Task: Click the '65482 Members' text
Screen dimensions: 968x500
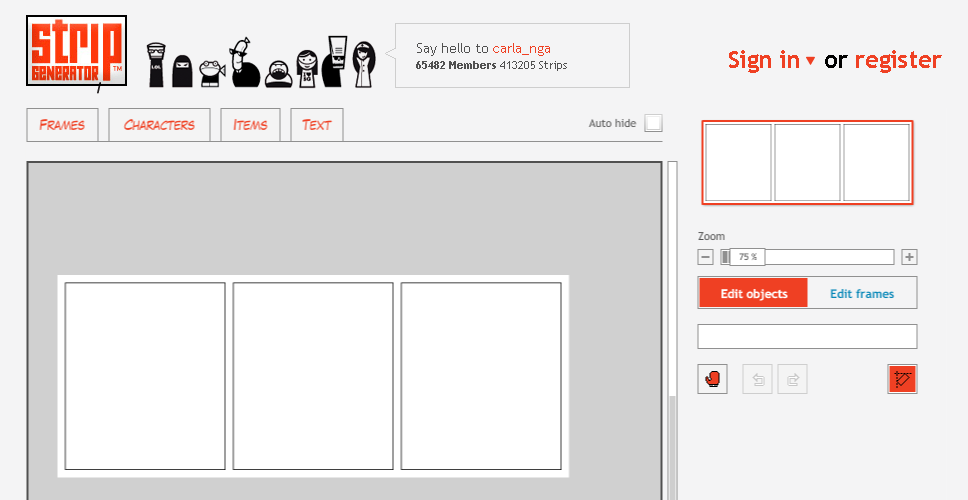Action: coord(456,65)
